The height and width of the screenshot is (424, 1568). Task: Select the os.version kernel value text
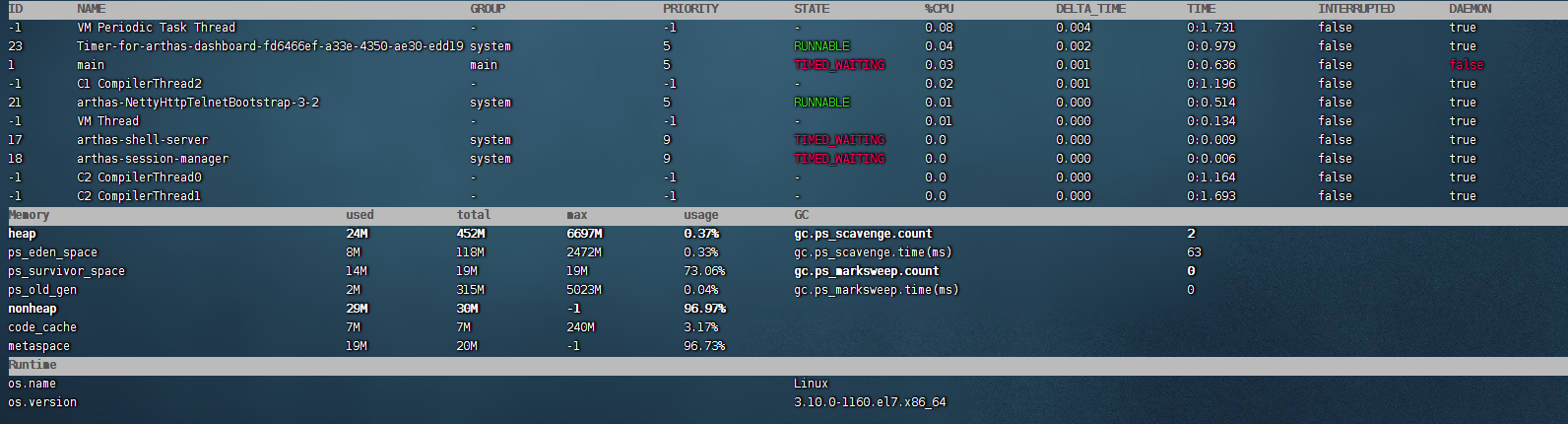[869, 402]
